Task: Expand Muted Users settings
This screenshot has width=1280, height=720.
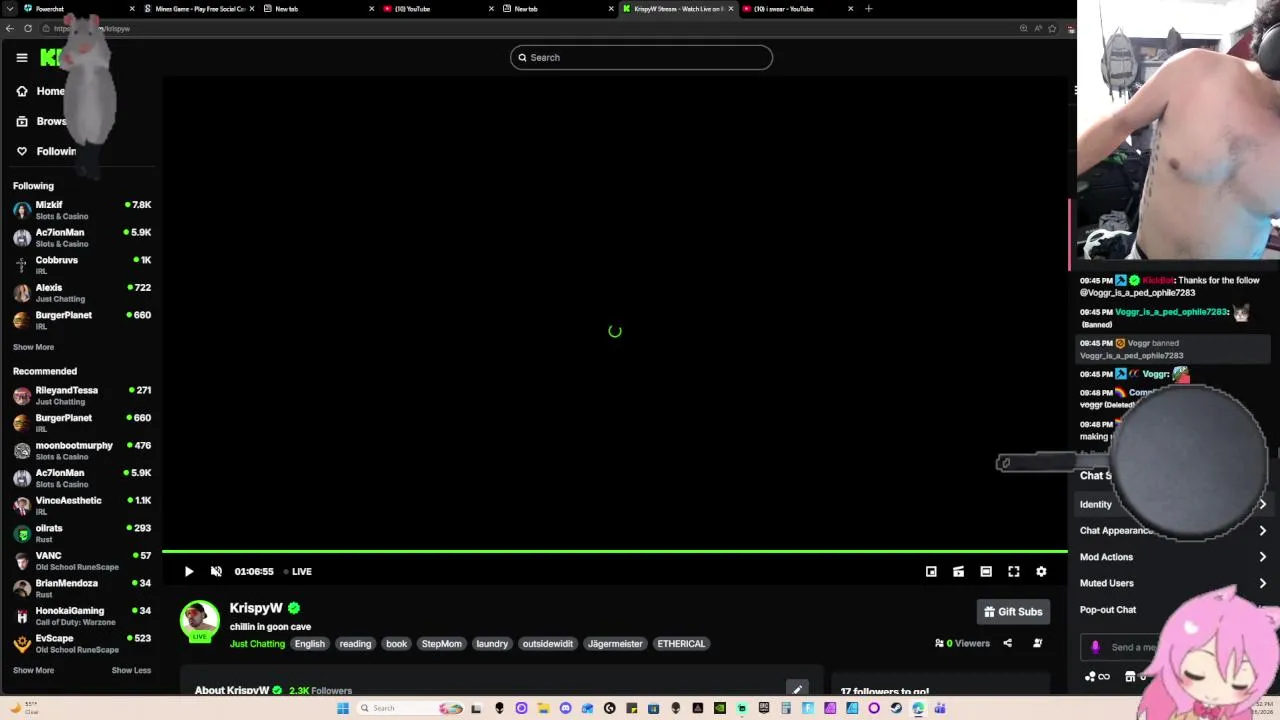Action: pos(1173,583)
